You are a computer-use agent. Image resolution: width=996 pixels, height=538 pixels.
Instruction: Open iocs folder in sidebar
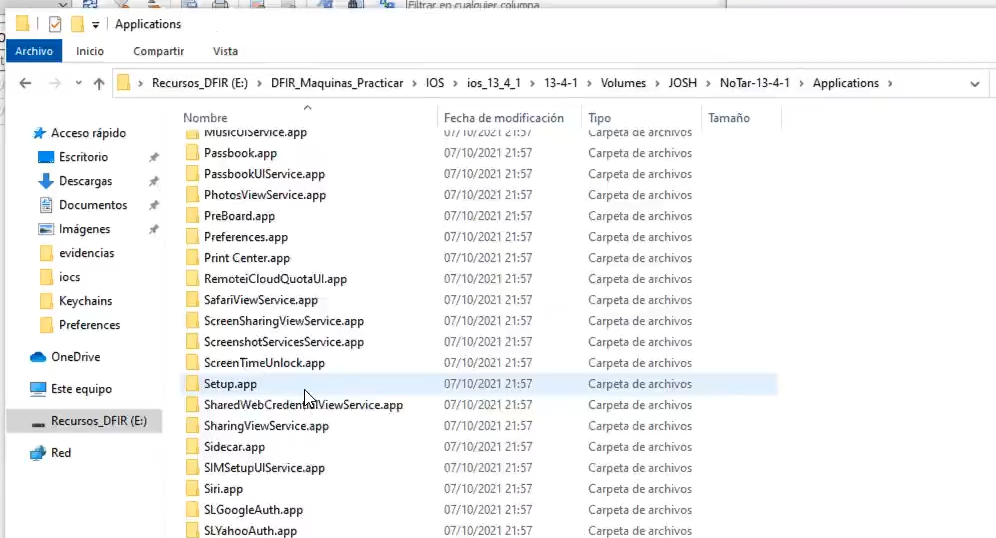[x=69, y=277]
